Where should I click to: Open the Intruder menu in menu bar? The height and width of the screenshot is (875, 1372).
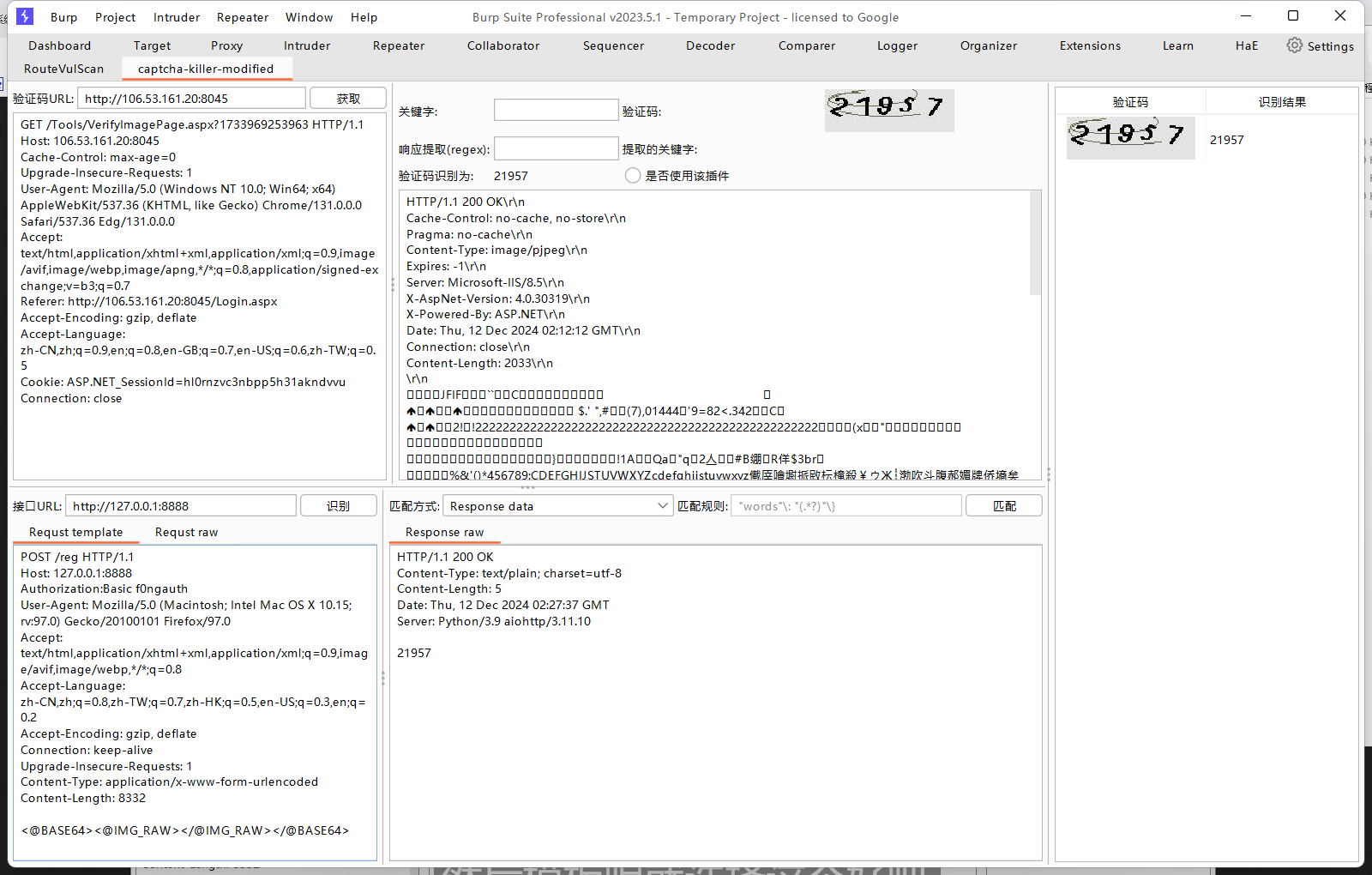click(177, 17)
